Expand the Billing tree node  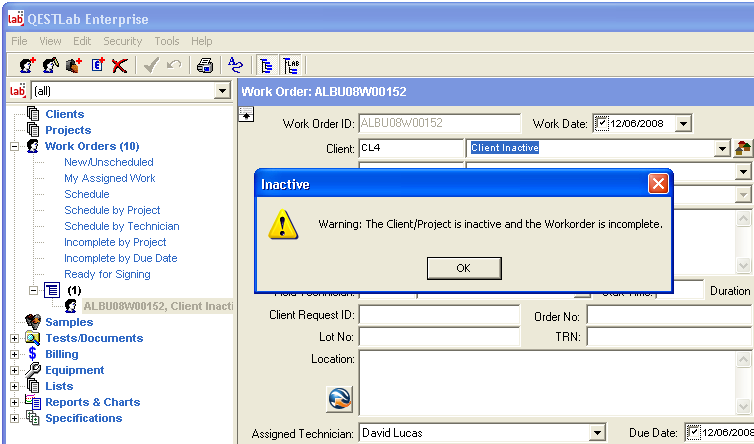click(15, 354)
